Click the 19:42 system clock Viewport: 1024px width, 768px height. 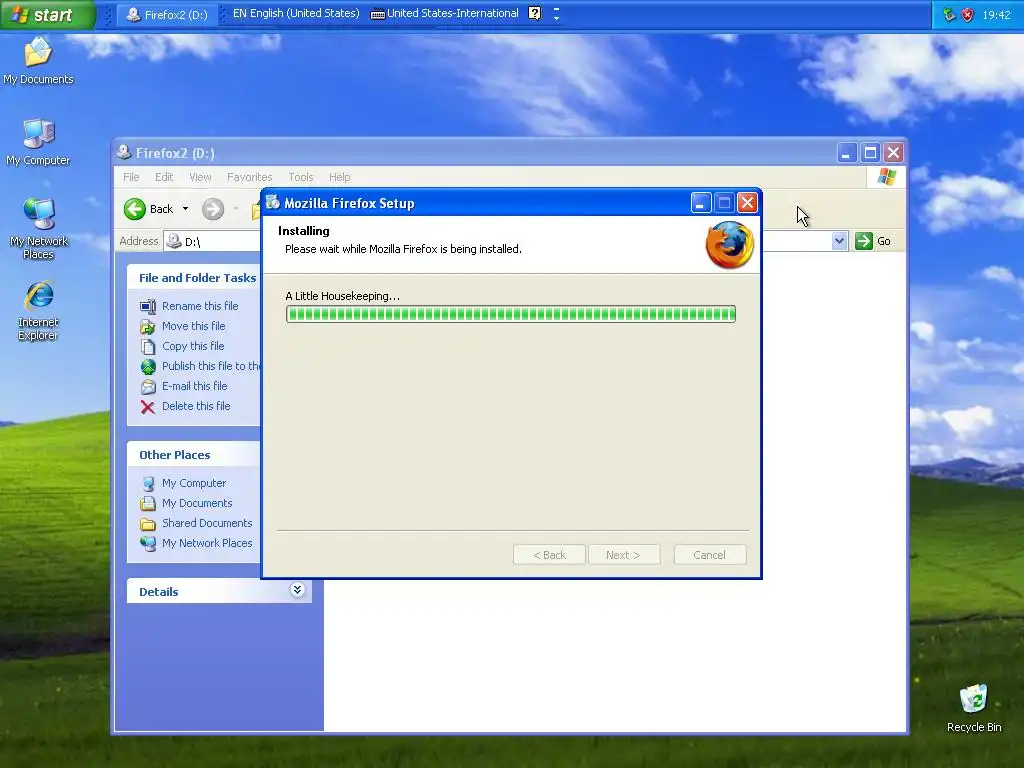[x=996, y=15]
